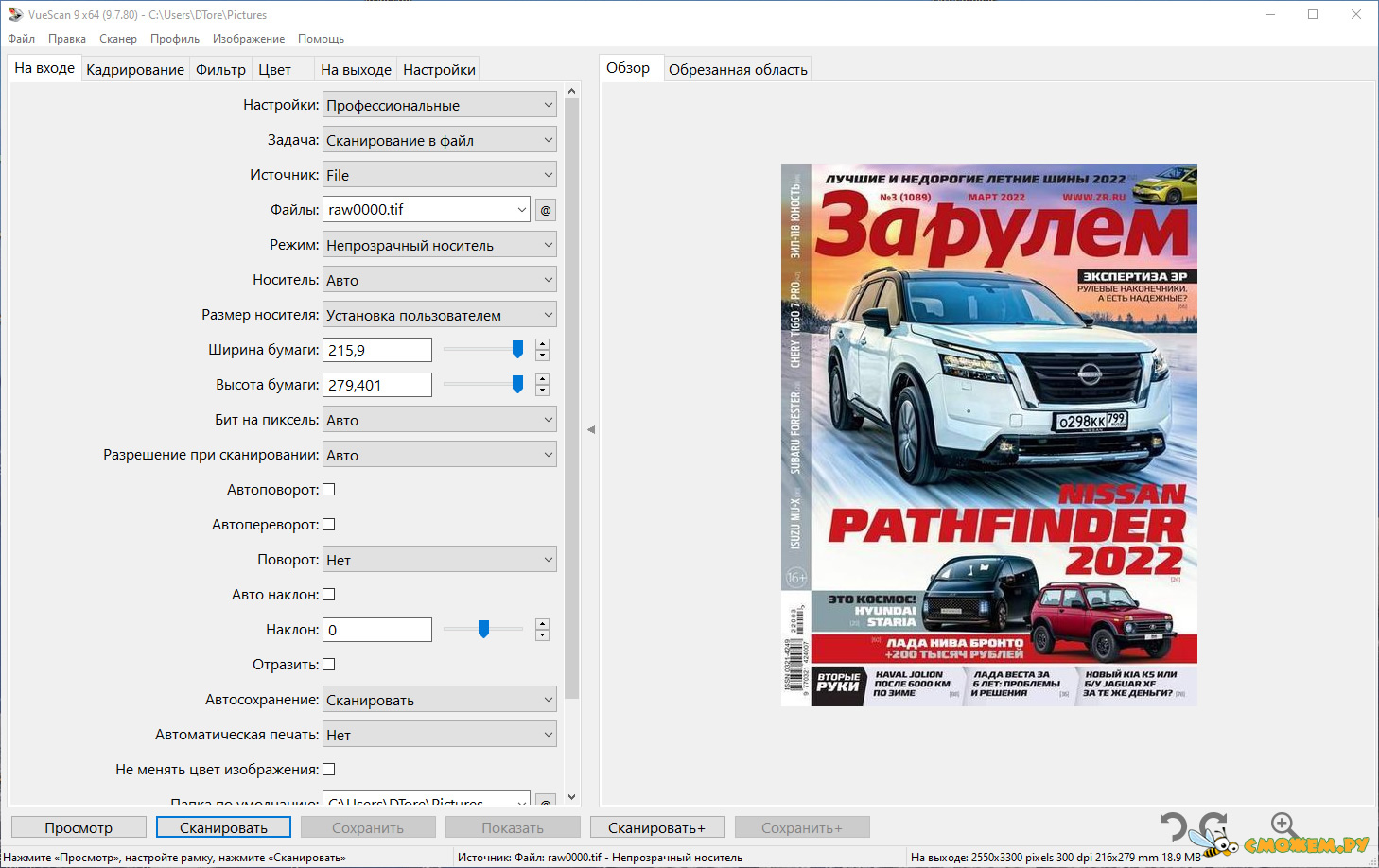
Task: Expand the Задача dropdown
Action: [x=440, y=140]
